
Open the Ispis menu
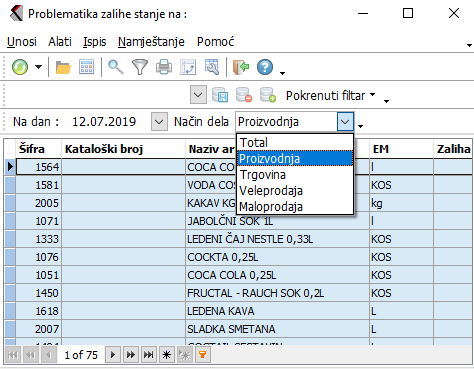[95, 42]
